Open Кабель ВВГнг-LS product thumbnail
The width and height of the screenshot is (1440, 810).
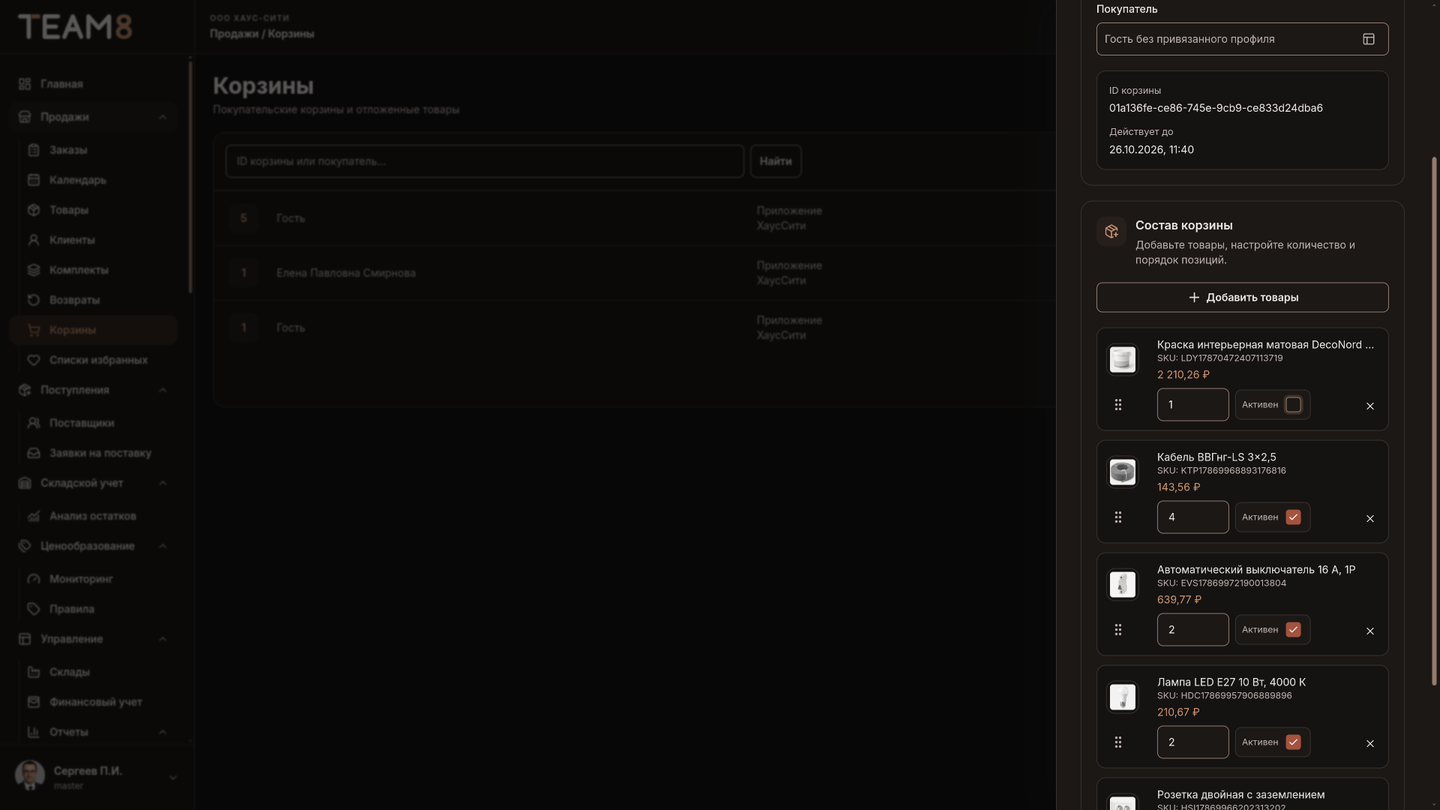point(1123,472)
